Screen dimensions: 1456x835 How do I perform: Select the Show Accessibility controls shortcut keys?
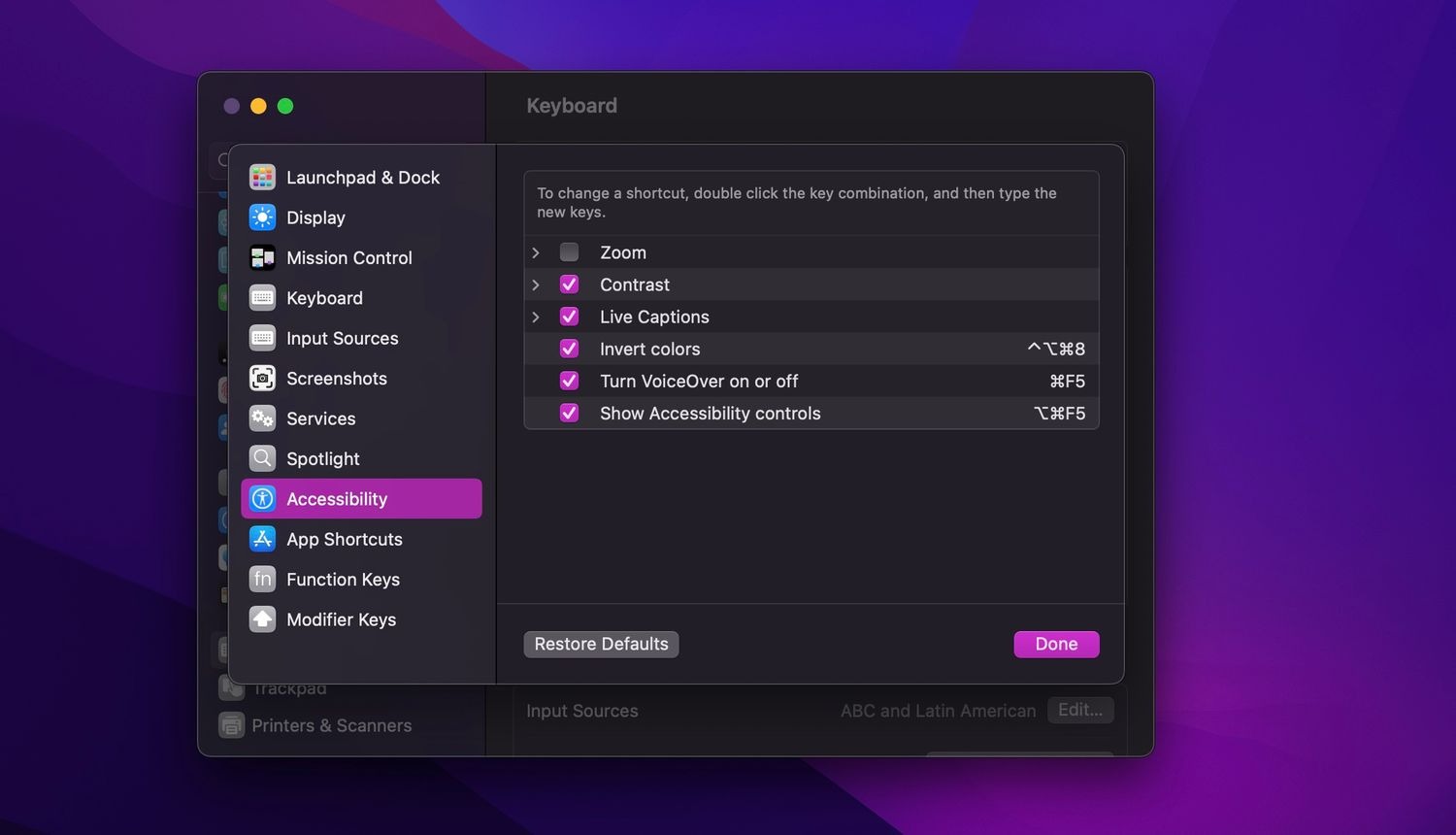click(1060, 414)
